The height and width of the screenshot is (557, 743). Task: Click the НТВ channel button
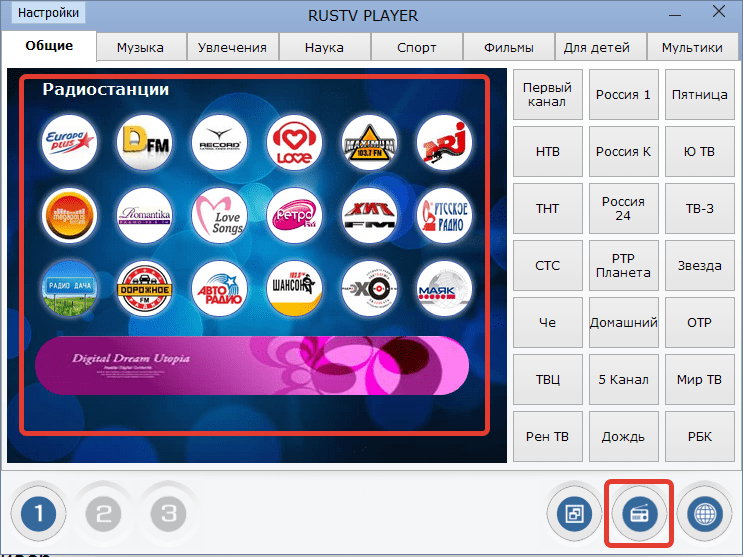point(547,151)
